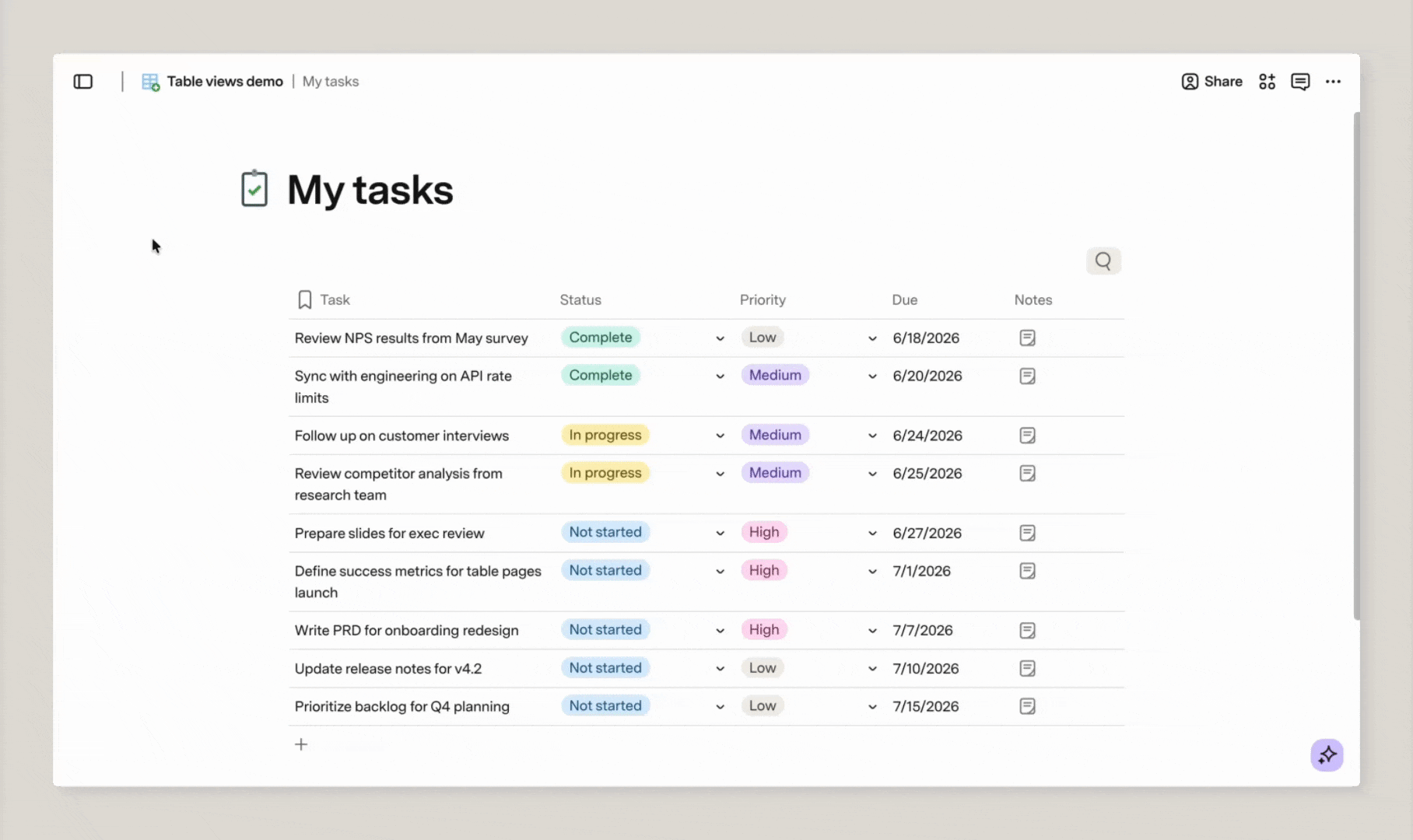Expand status dropdown for Write PRD row
This screenshot has width=1413, height=840.
(x=720, y=631)
